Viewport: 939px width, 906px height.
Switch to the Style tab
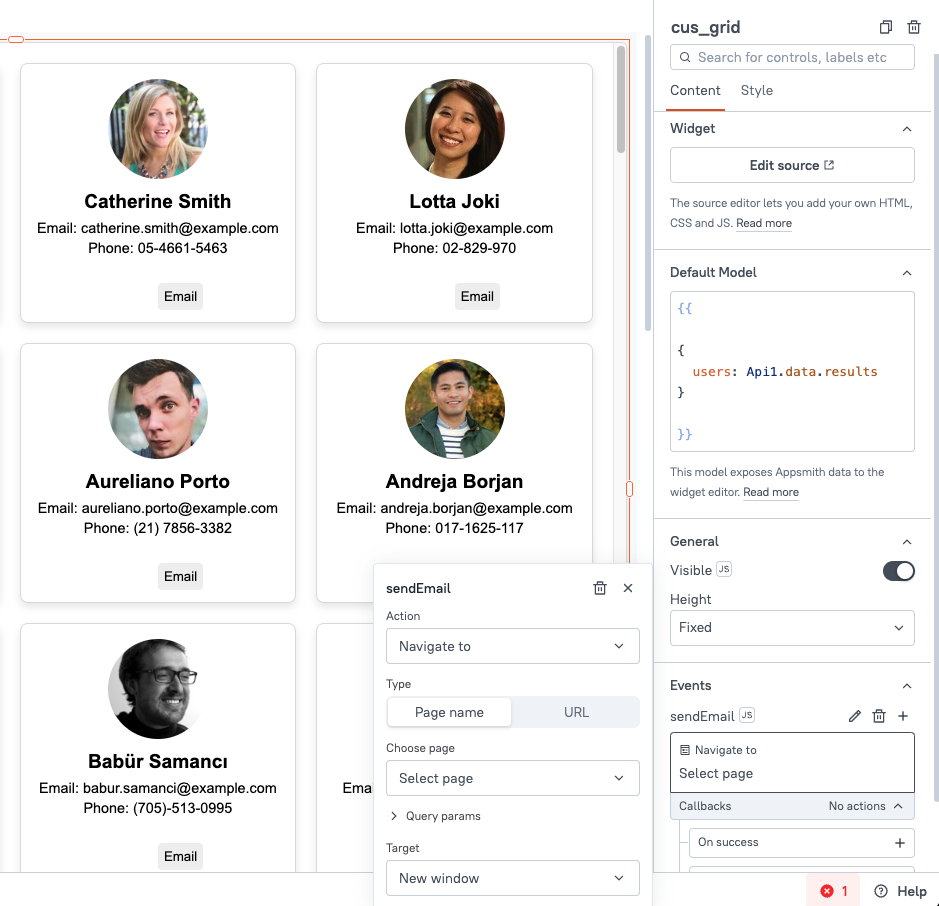[x=756, y=90]
